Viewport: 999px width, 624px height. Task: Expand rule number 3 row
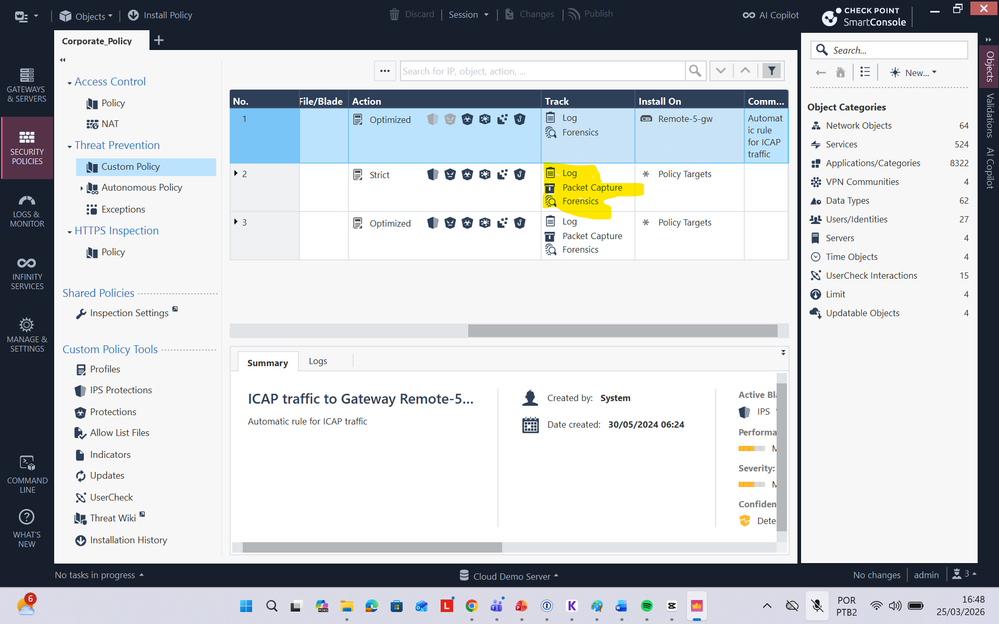coord(236,222)
